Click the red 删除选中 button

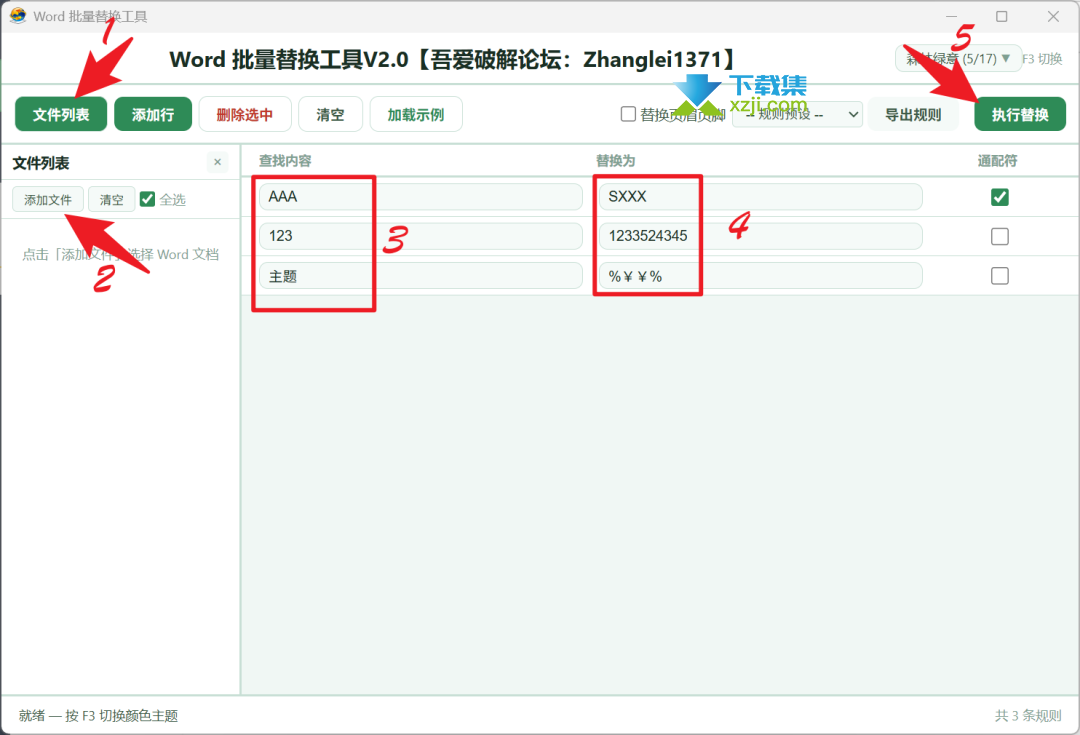point(245,114)
